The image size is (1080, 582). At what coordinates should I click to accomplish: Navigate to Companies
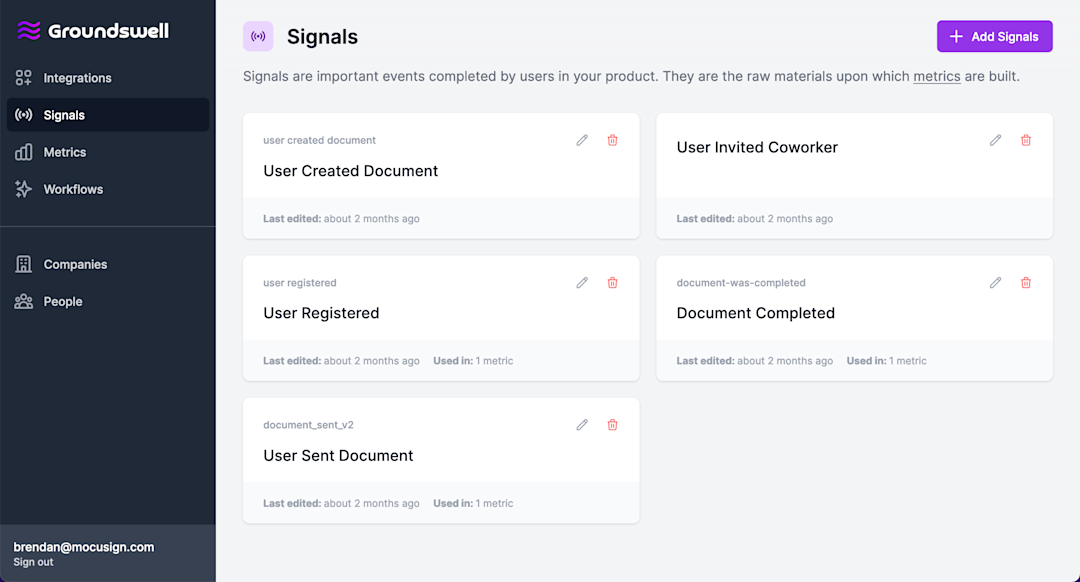75,264
